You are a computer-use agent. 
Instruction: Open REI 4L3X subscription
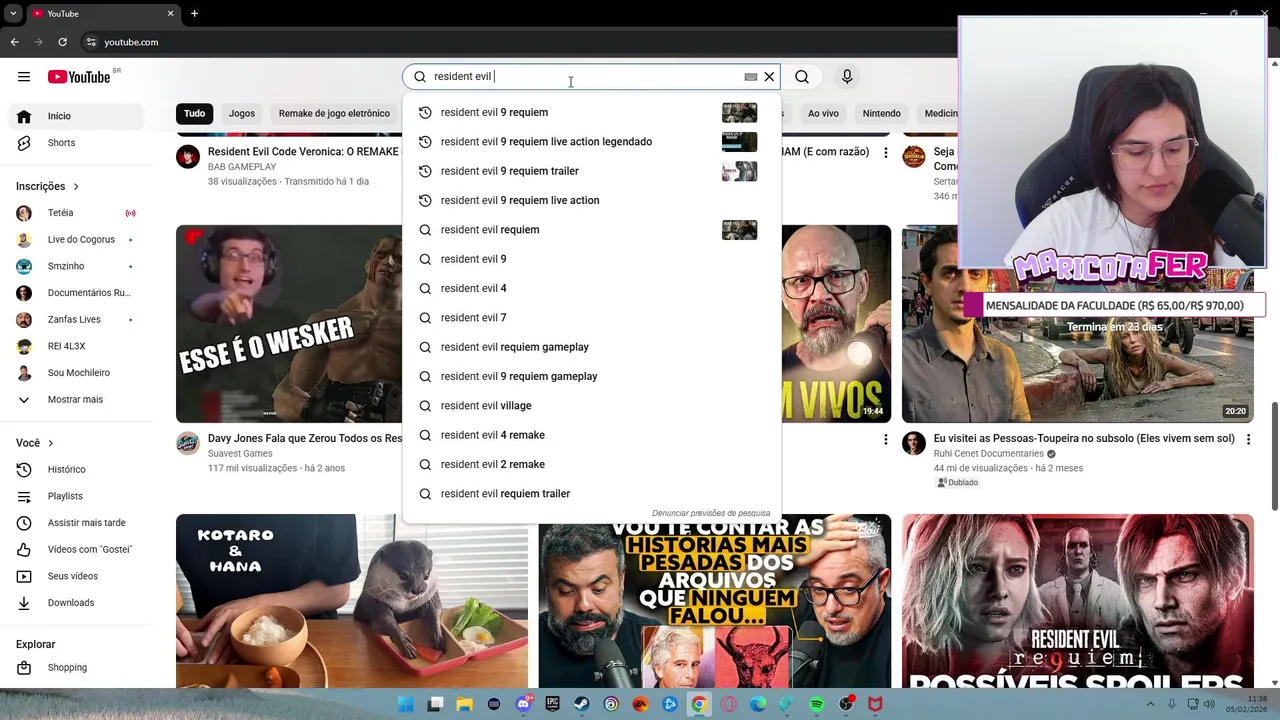click(x=76, y=346)
